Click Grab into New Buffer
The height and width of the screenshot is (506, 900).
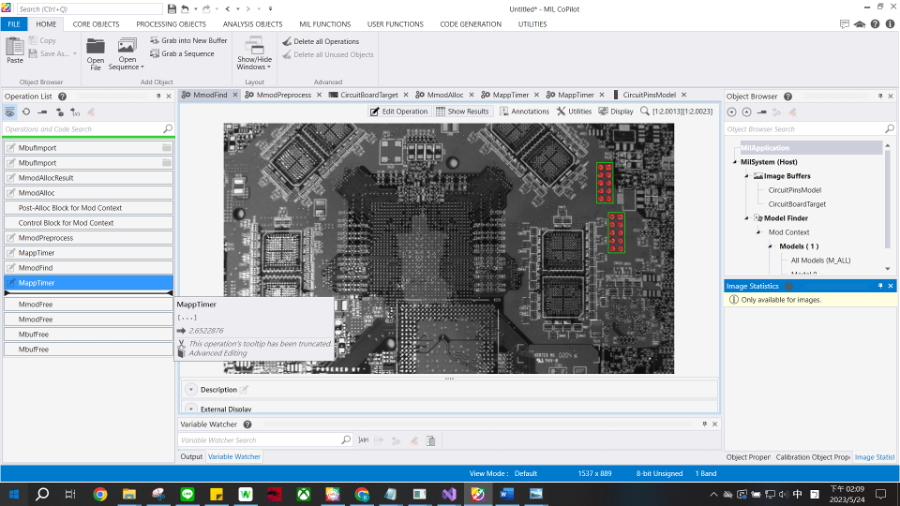click(188, 41)
